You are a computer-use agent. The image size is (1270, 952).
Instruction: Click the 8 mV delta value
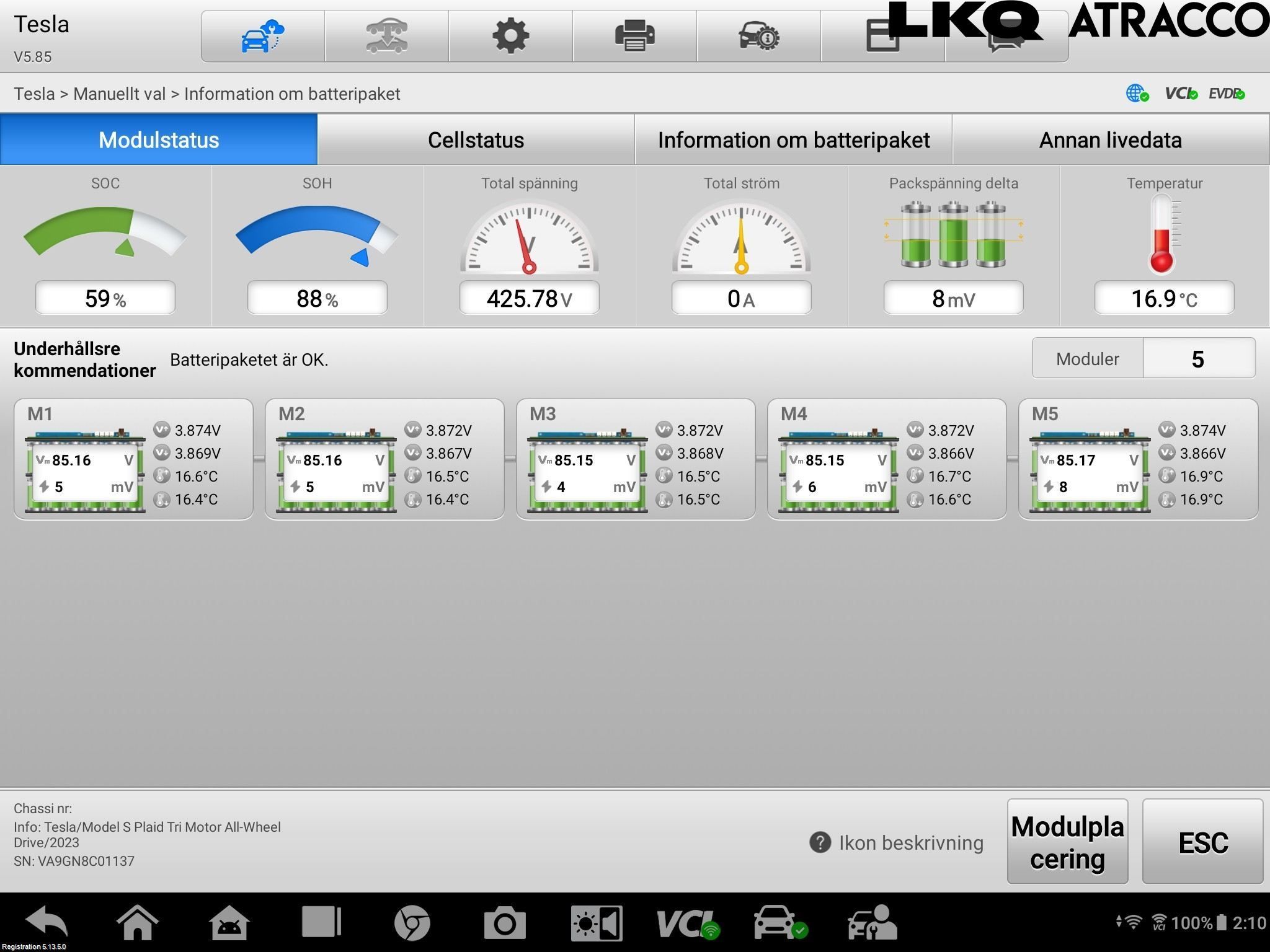click(x=953, y=298)
